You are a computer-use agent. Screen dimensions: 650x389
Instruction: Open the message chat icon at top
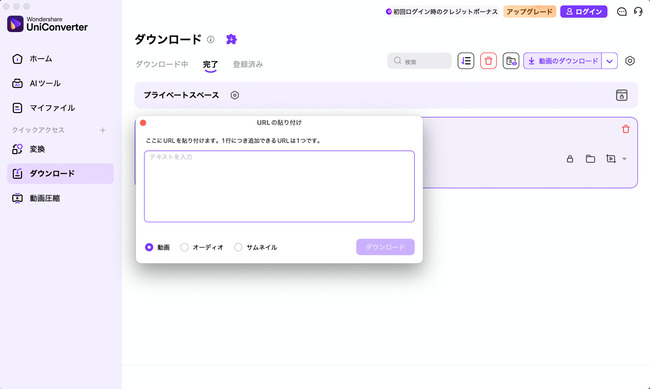(x=621, y=12)
